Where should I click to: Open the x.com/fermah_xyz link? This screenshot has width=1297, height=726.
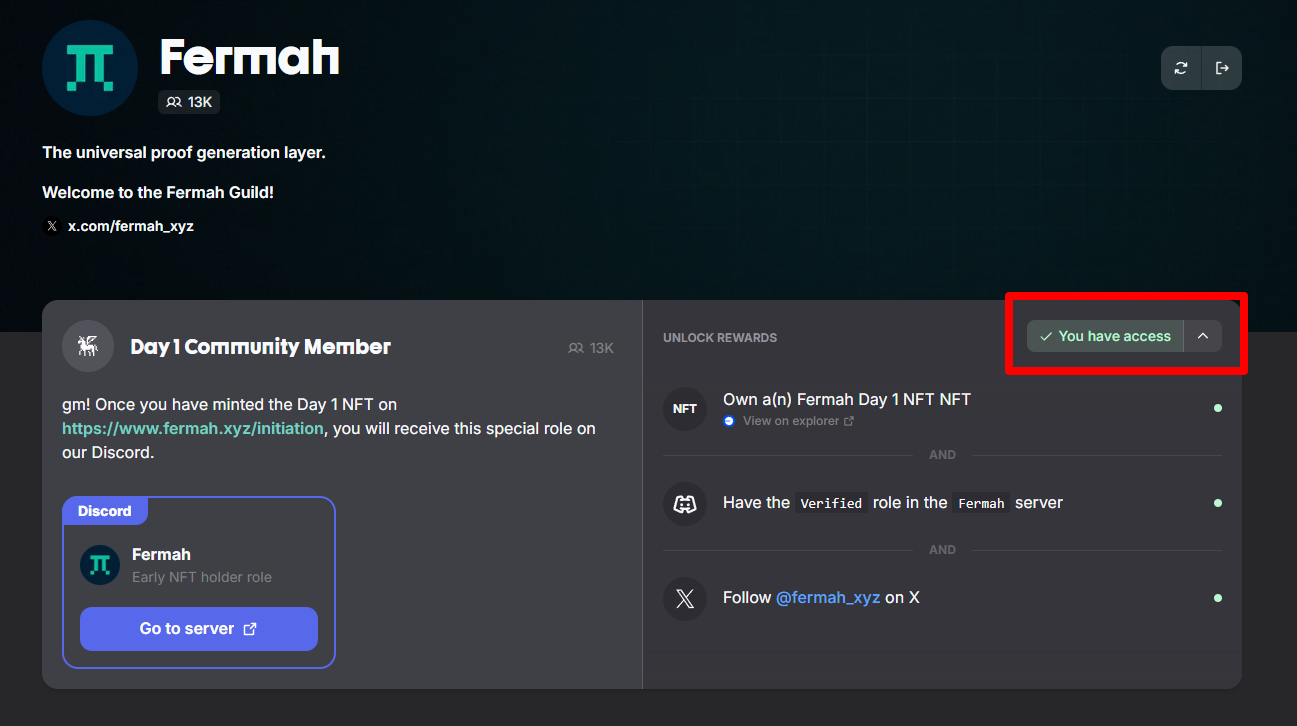click(131, 226)
